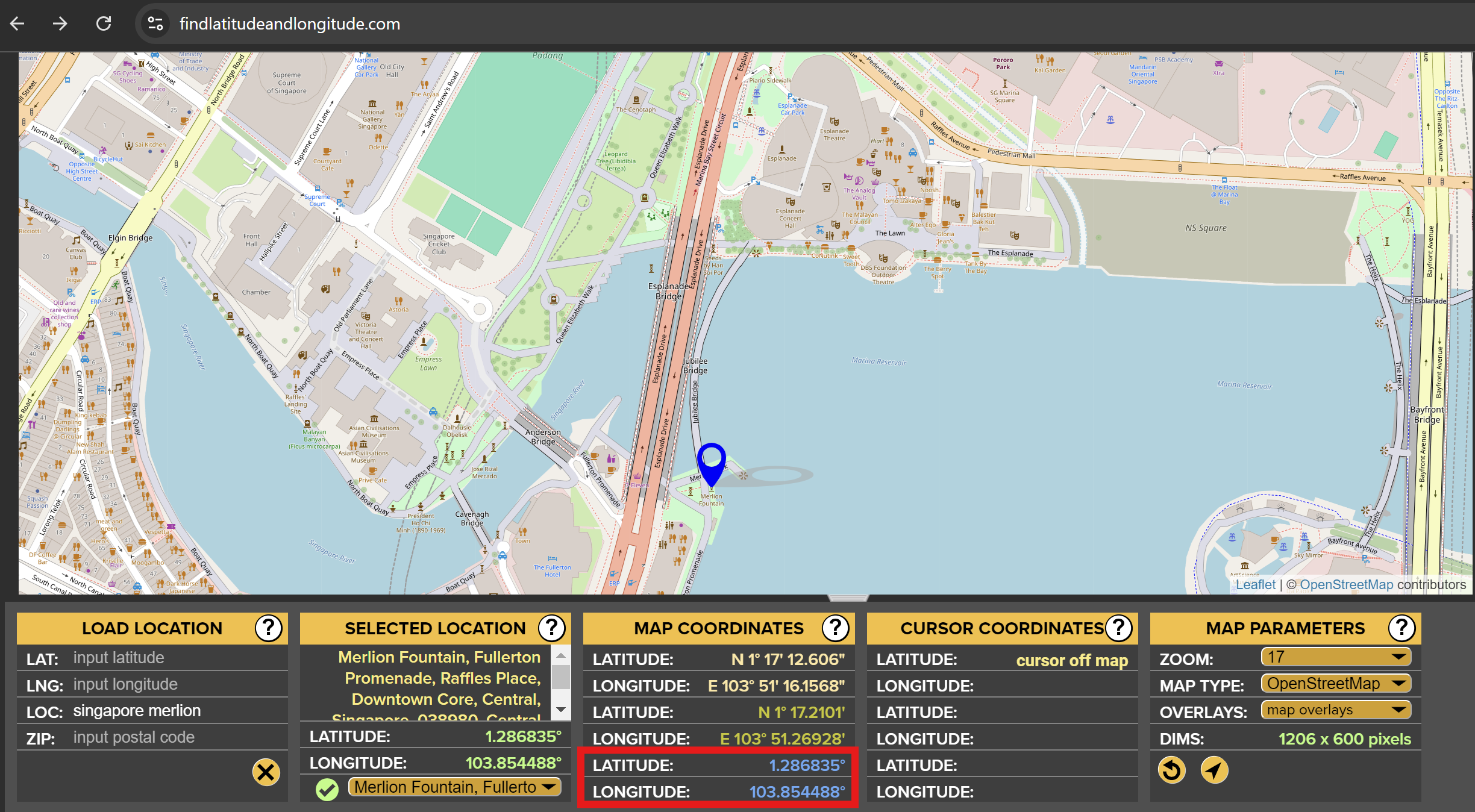Click the Singapore Cricket Club label
Viewport: 1475px width, 812px height.
(439, 244)
